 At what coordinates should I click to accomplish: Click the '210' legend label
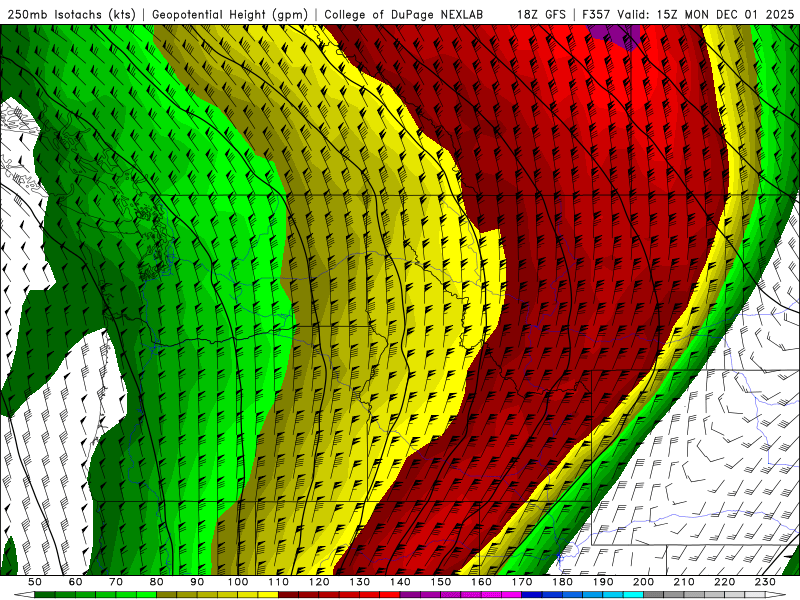(684, 582)
